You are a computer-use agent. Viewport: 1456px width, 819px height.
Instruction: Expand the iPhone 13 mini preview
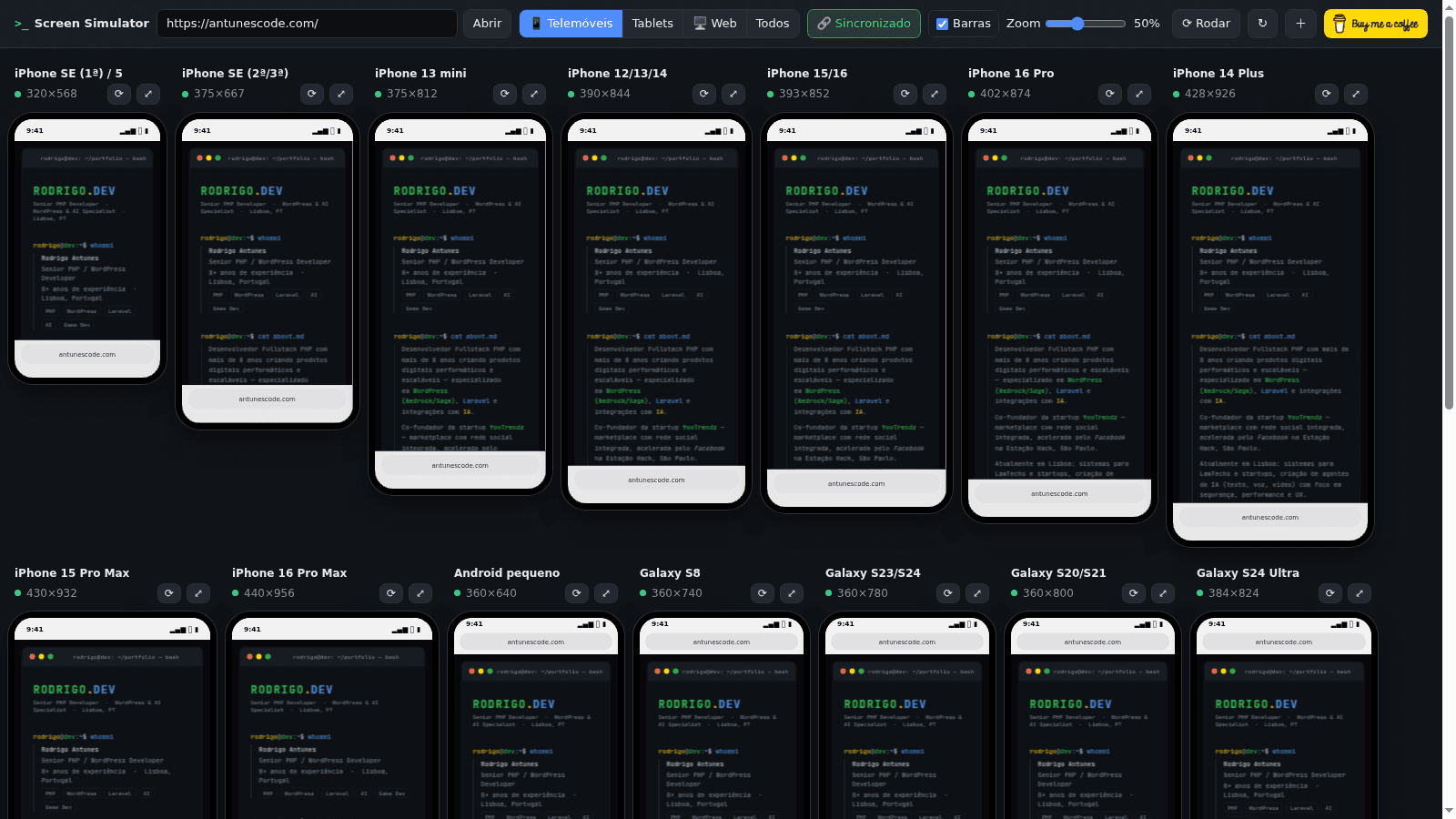pyautogui.click(x=534, y=94)
